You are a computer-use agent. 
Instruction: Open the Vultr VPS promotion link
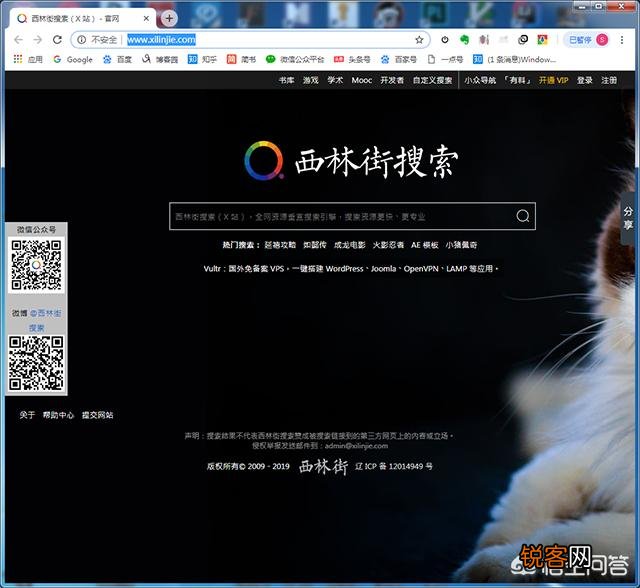[x=351, y=268]
